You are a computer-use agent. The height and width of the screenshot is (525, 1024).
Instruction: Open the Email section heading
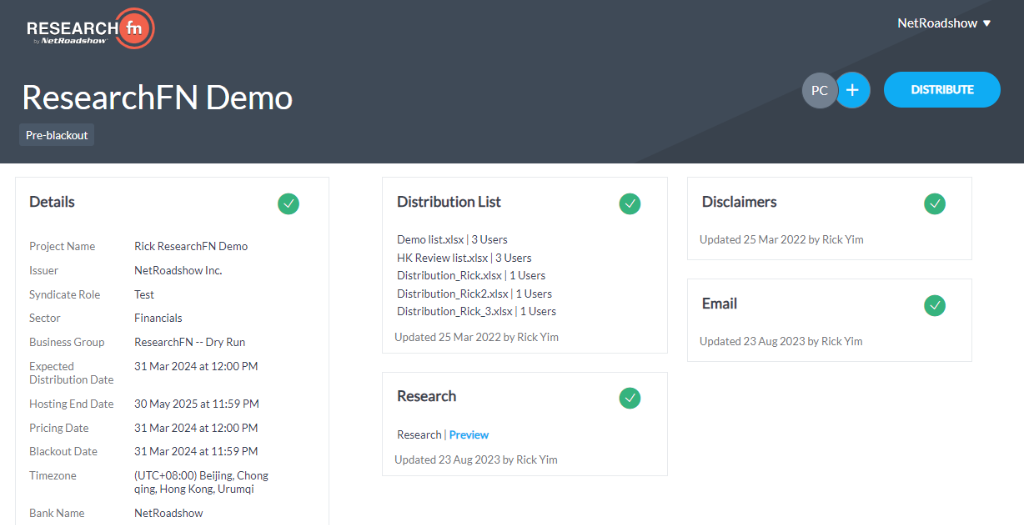(720, 304)
